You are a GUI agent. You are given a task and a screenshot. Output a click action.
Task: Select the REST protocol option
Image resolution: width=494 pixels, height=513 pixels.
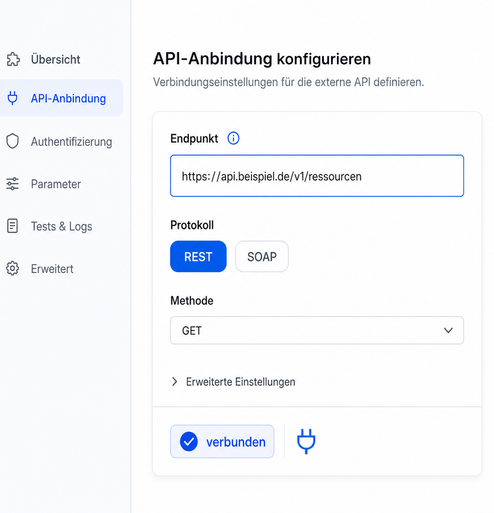click(198, 256)
